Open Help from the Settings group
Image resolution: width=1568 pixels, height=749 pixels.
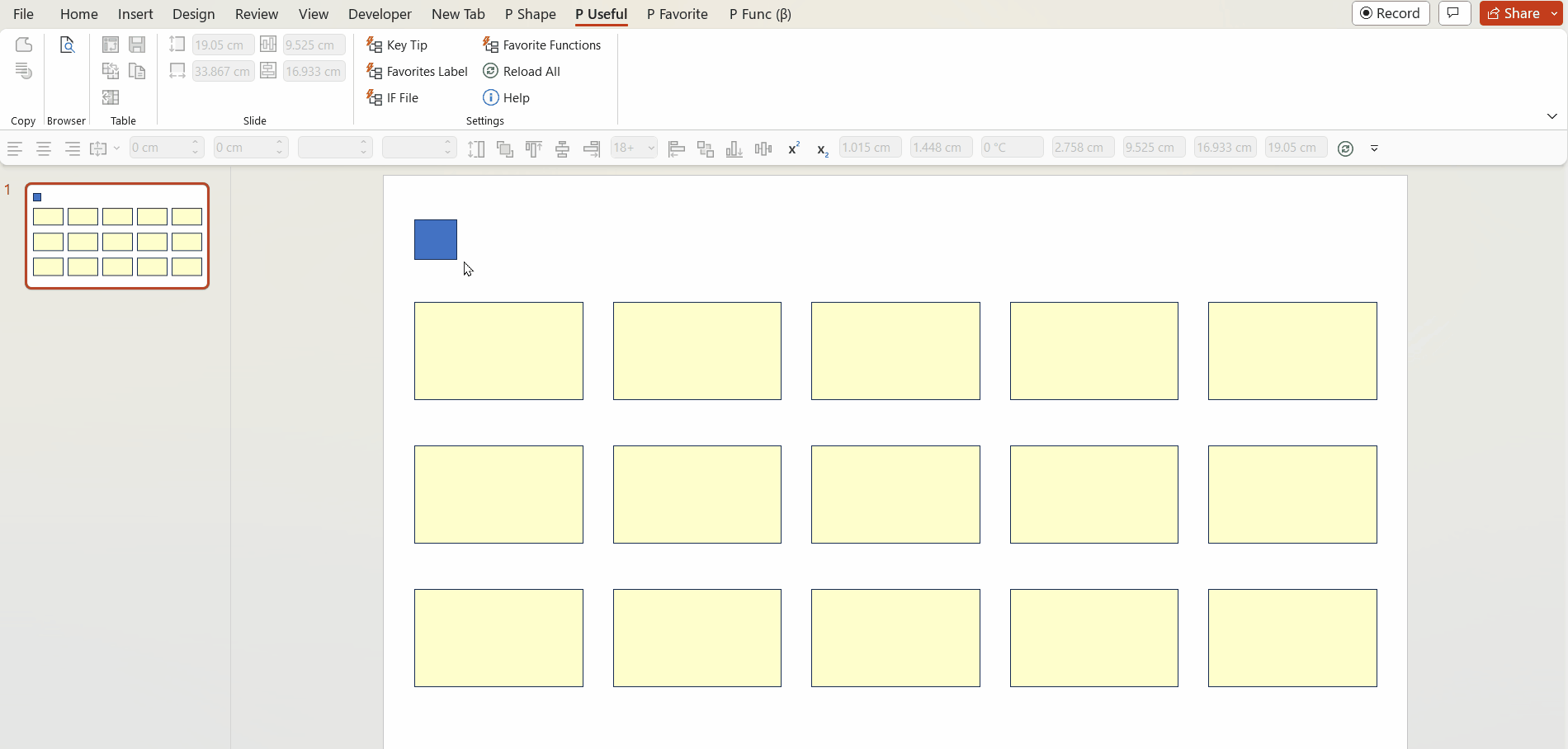pyautogui.click(x=507, y=98)
